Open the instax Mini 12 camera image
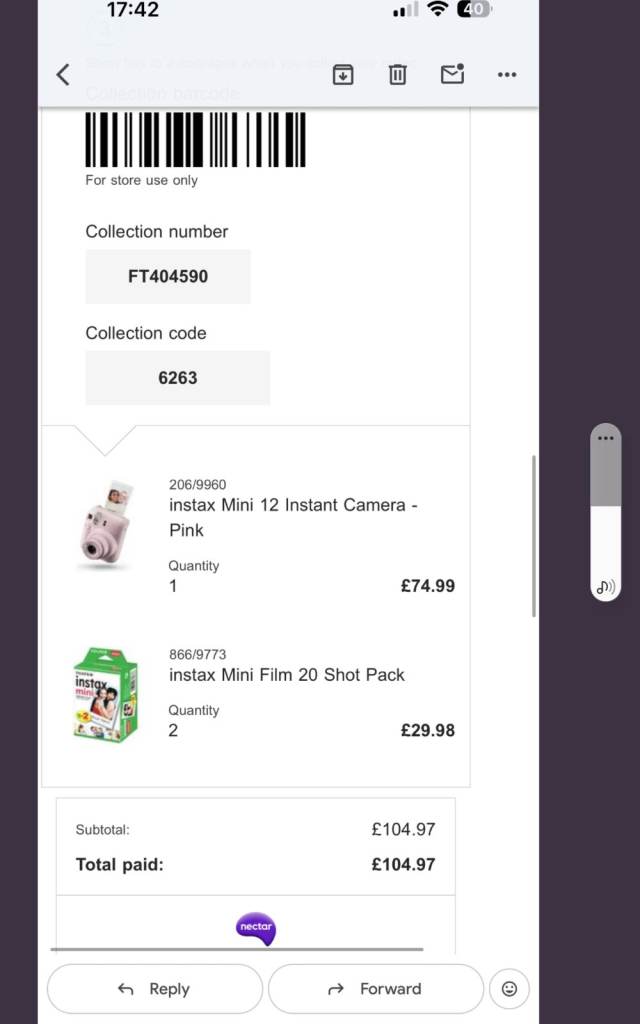The width and height of the screenshot is (640, 1024). click(106, 525)
